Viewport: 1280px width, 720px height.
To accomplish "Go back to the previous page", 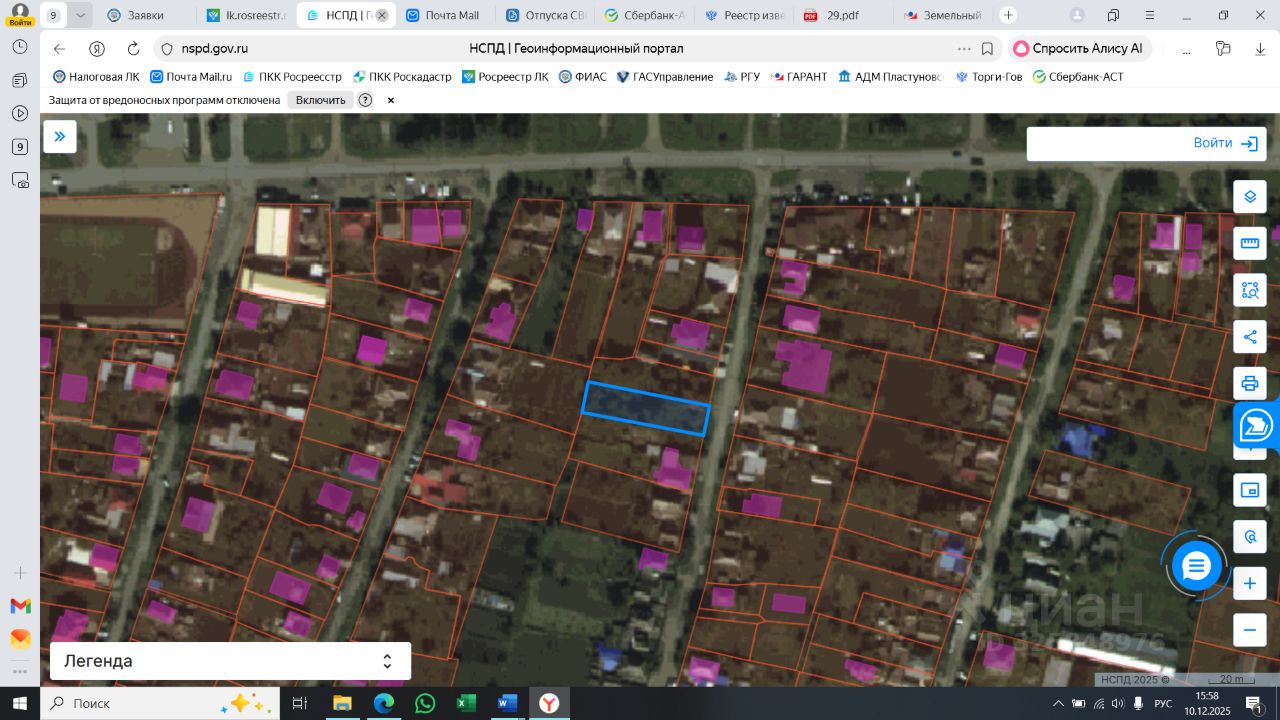I will click(x=59, y=49).
